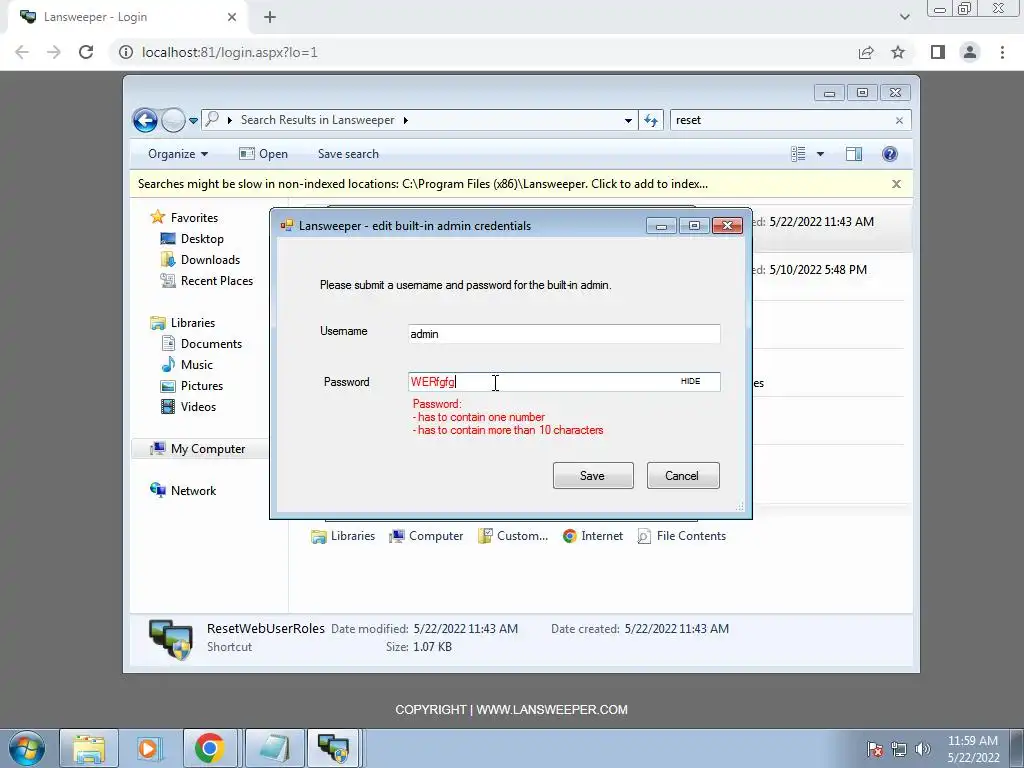This screenshot has width=1024, height=768.
Task: Open the view options dropdown arrow
Action: (820, 154)
